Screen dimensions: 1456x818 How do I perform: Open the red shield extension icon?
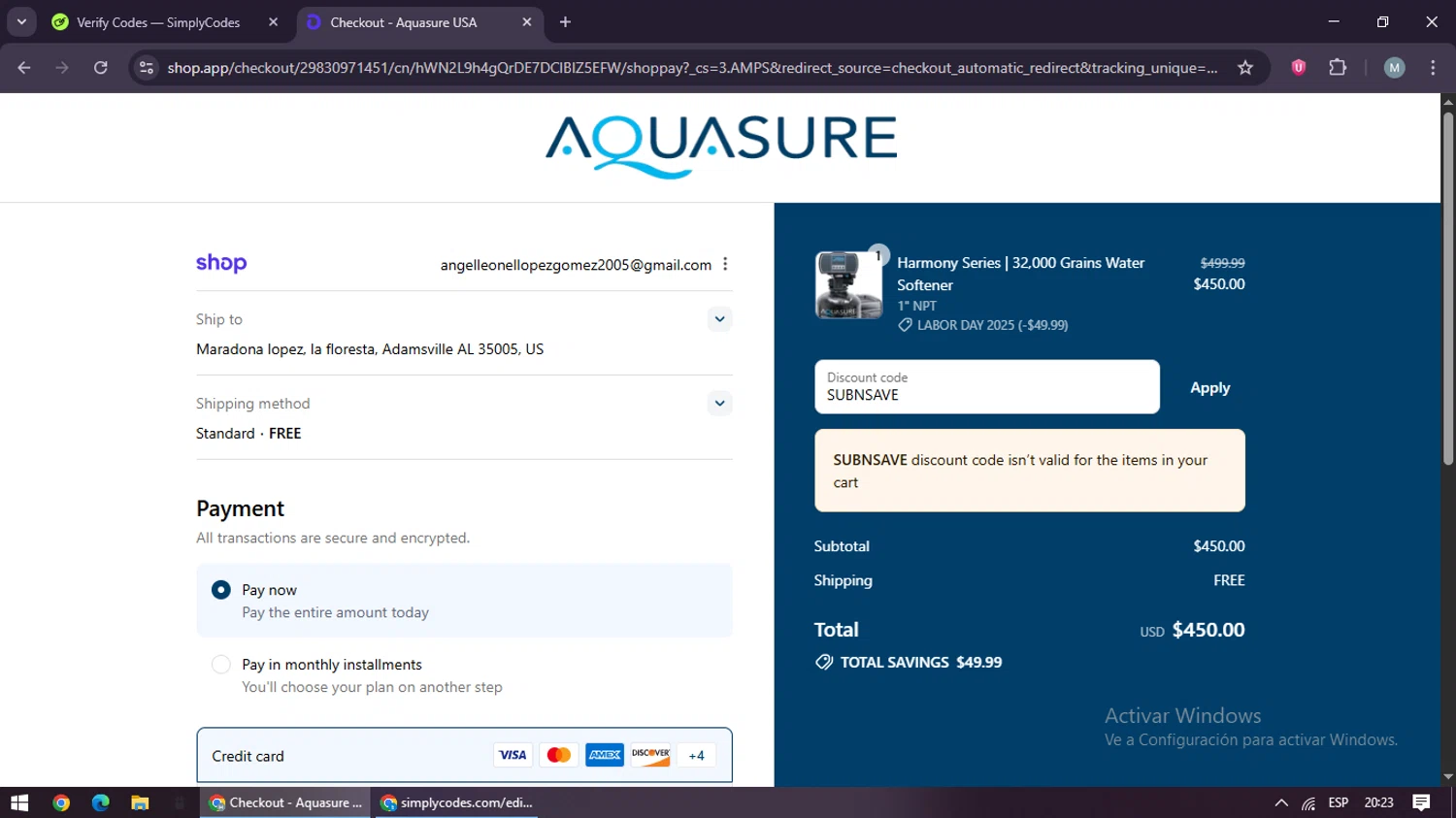click(x=1298, y=68)
